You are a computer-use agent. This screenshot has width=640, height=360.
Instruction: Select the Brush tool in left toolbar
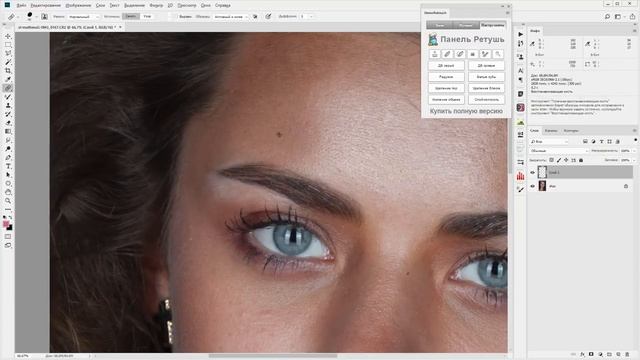point(8,97)
